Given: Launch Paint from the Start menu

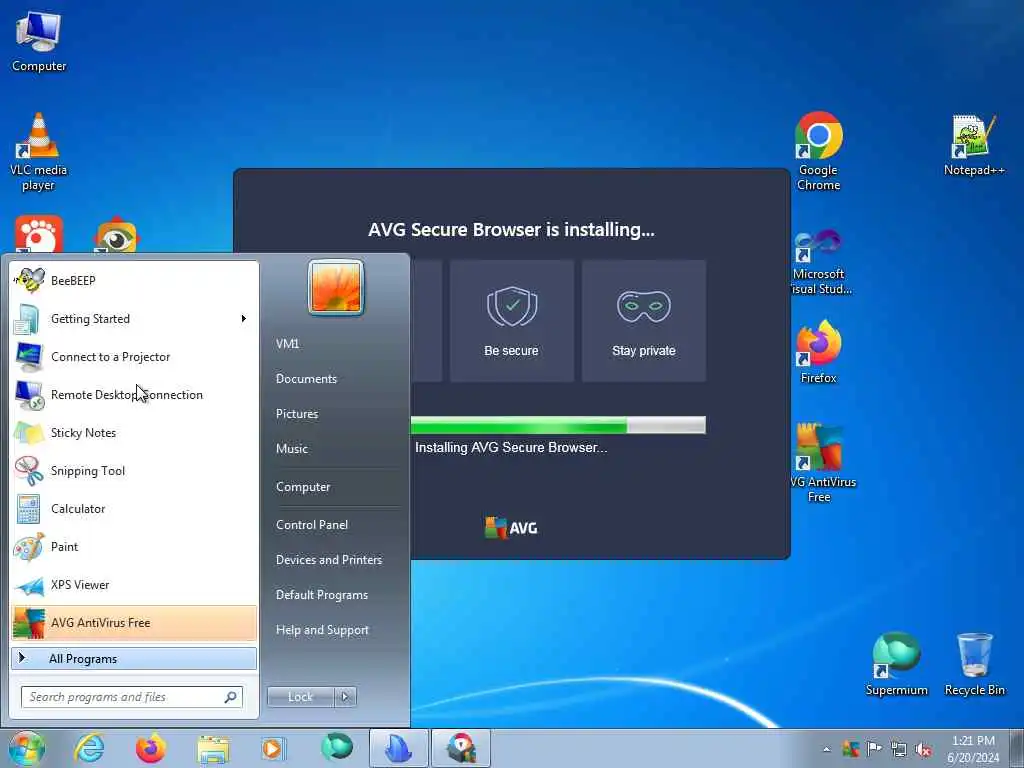Looking at the screenshot, I should click(x=134, y=547).
